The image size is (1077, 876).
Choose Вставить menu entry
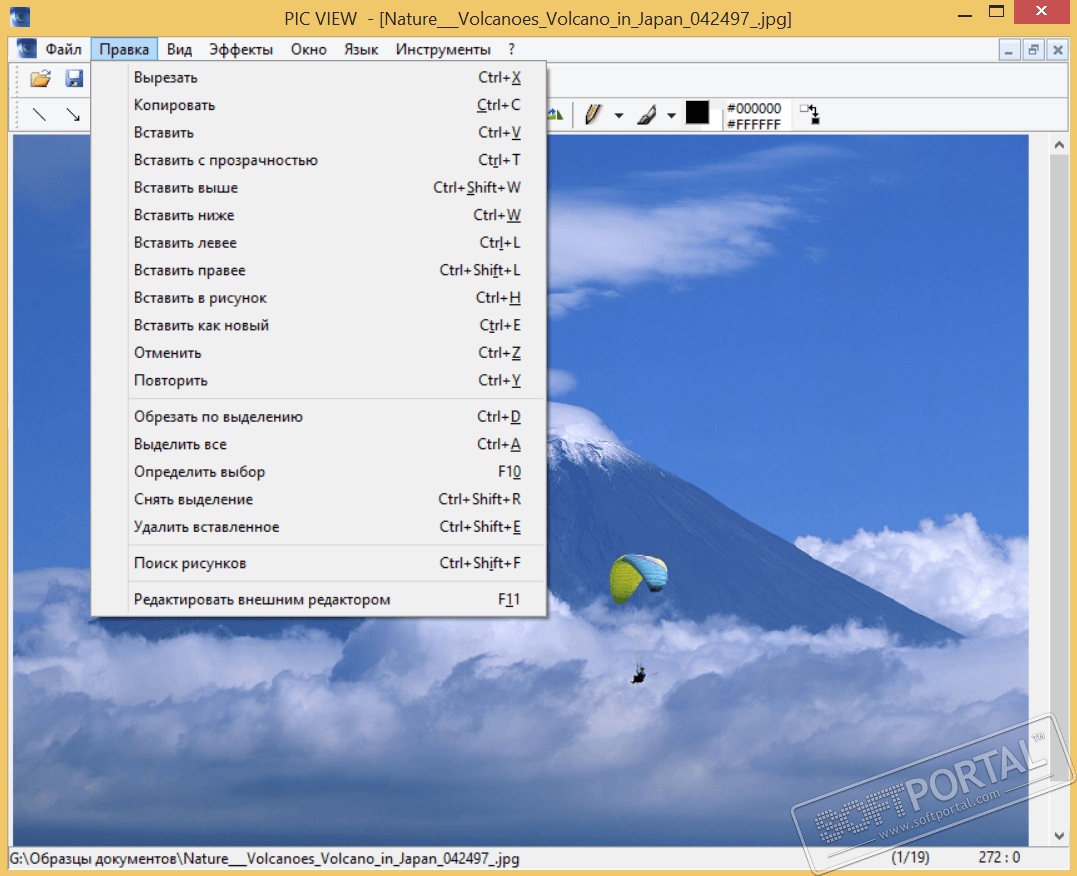[319, 133]
